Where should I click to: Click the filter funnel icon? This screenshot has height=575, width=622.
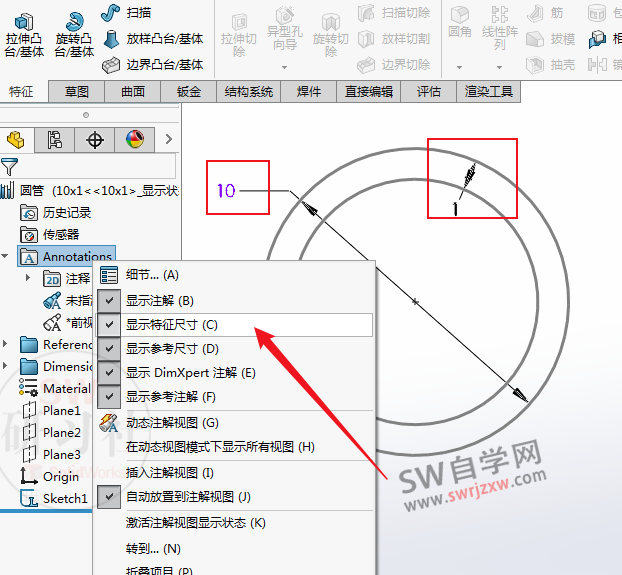pos(9,167)
